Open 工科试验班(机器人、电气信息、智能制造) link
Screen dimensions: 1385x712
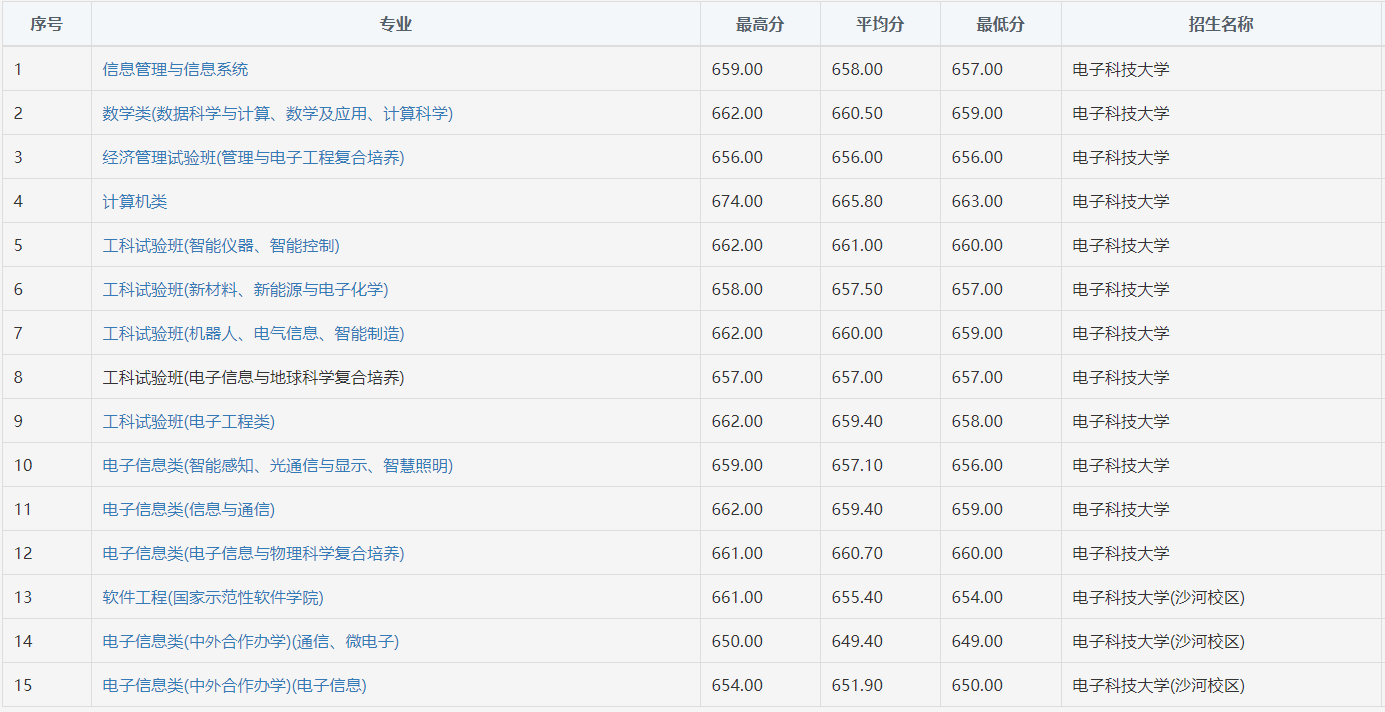pyautogui.click(x=253, y=333)
